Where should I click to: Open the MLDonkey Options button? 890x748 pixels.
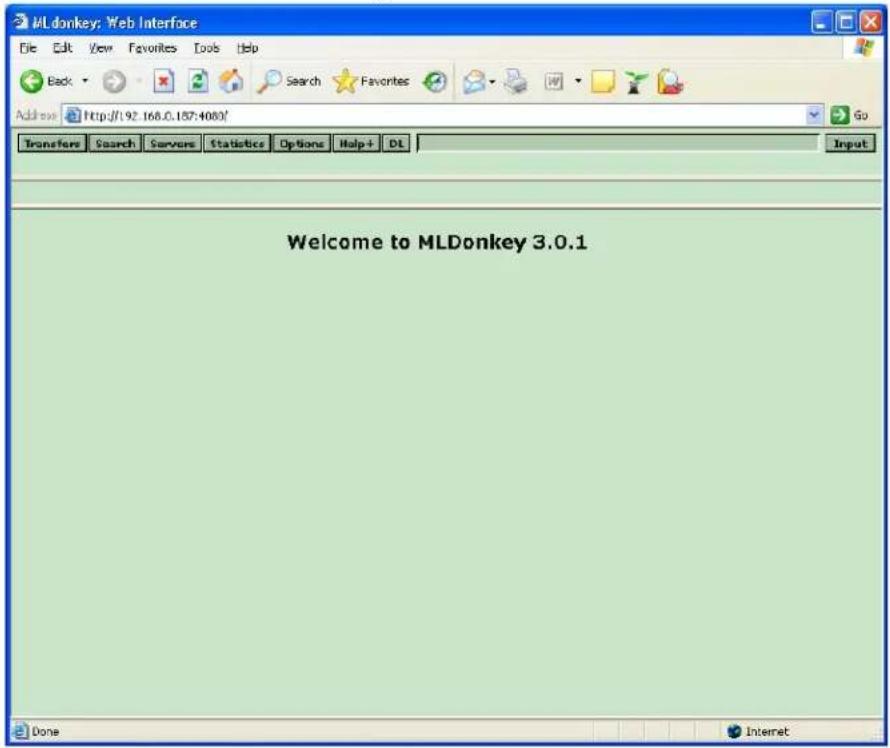pyautogui.click(x=301, y=144)
